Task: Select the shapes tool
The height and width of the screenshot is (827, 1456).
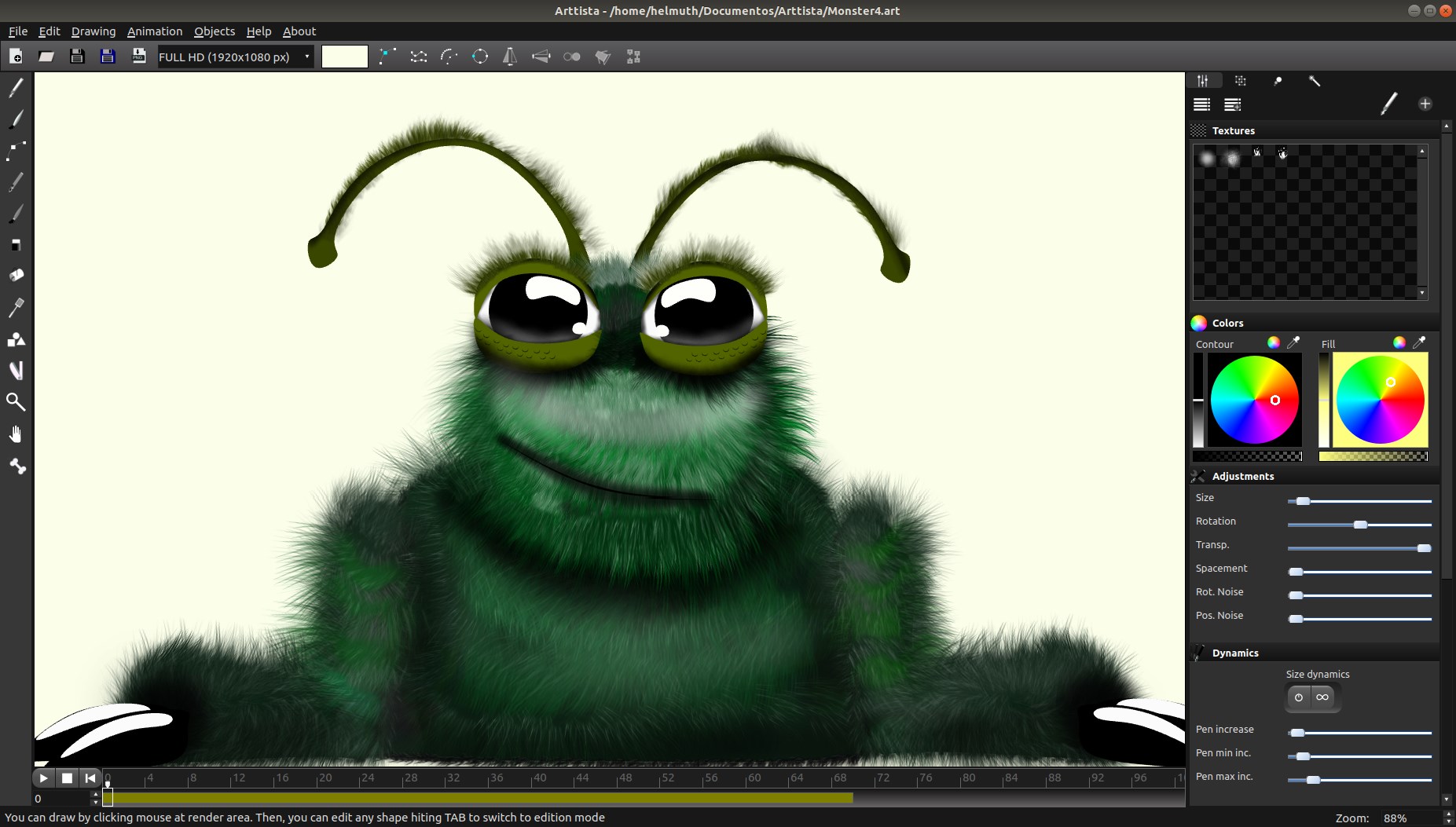Action: tap(16, 339)
